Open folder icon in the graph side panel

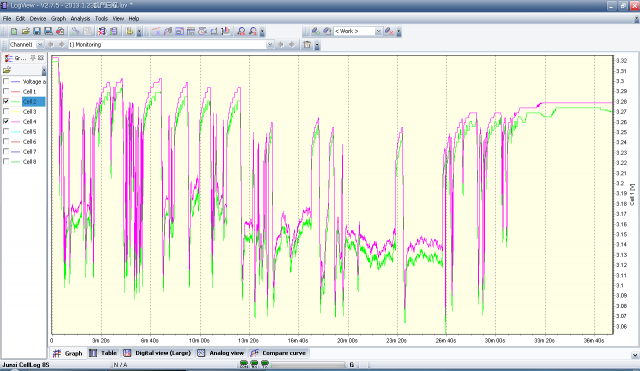coord(7,70)
